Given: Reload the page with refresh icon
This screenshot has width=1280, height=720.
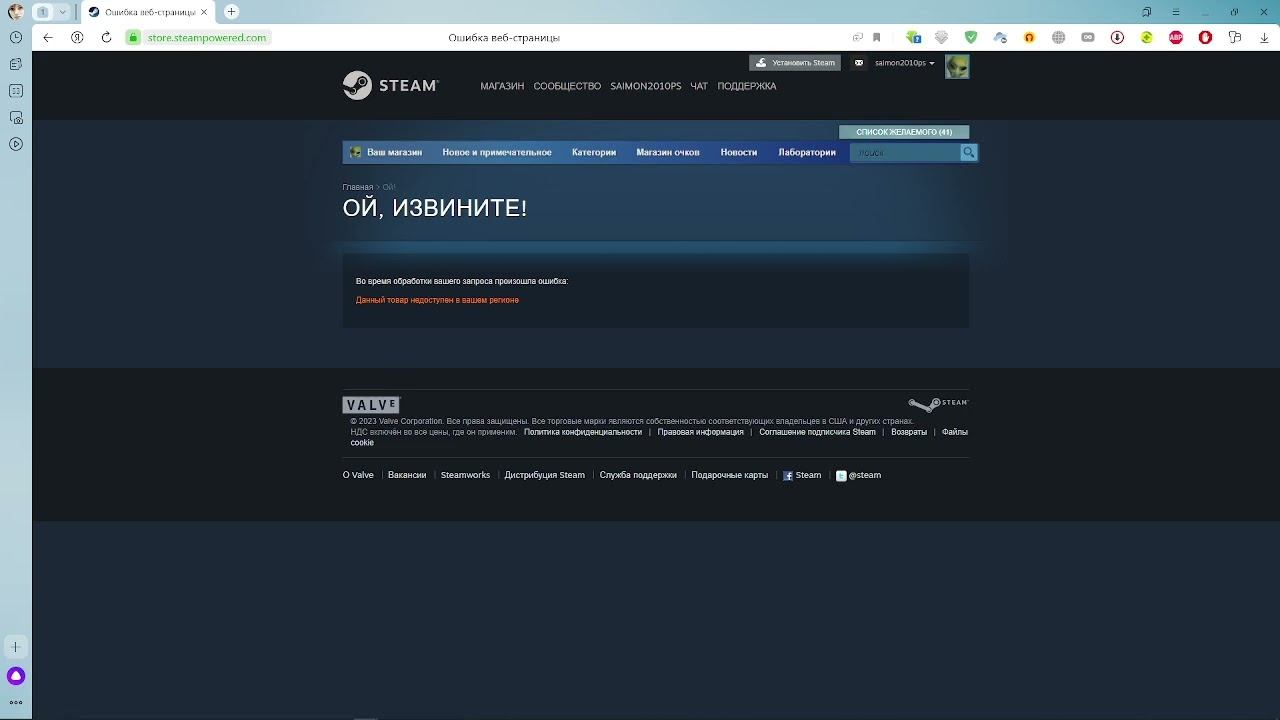Looking at the screenshot, I should pos(106,37).
